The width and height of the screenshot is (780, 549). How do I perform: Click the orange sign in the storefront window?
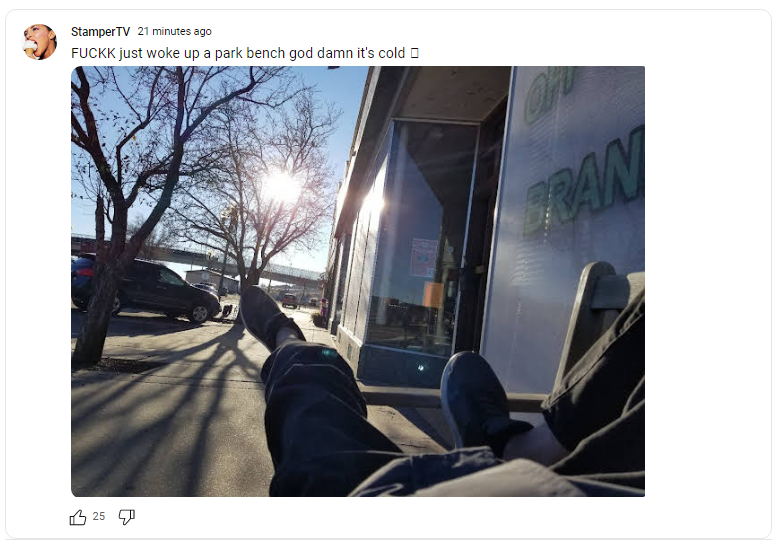[432, 295]
